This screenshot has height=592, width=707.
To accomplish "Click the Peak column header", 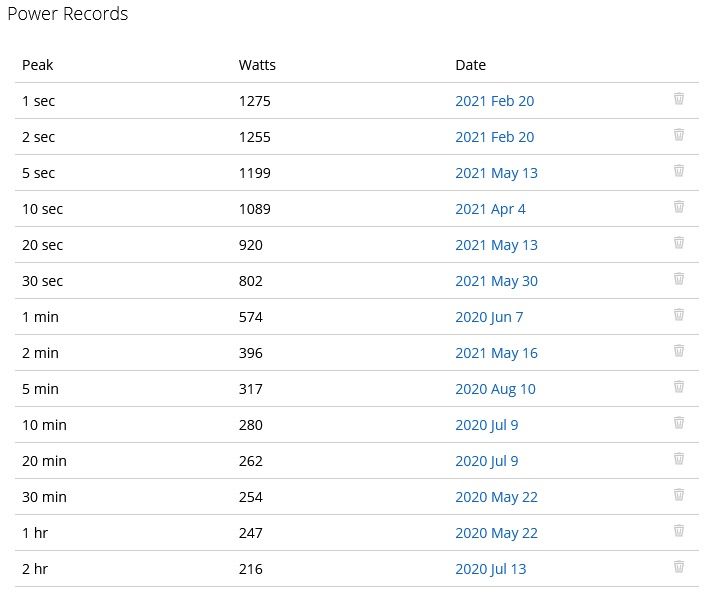I will (38, 65).
